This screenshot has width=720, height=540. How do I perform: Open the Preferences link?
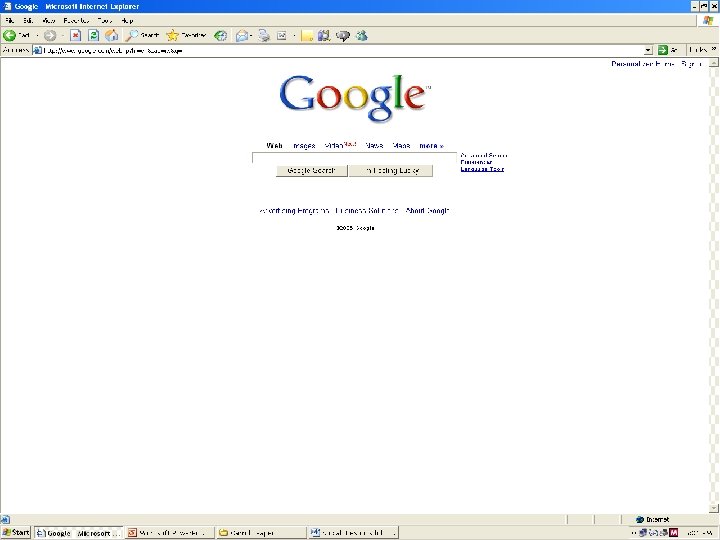click(x=476, y=162)
